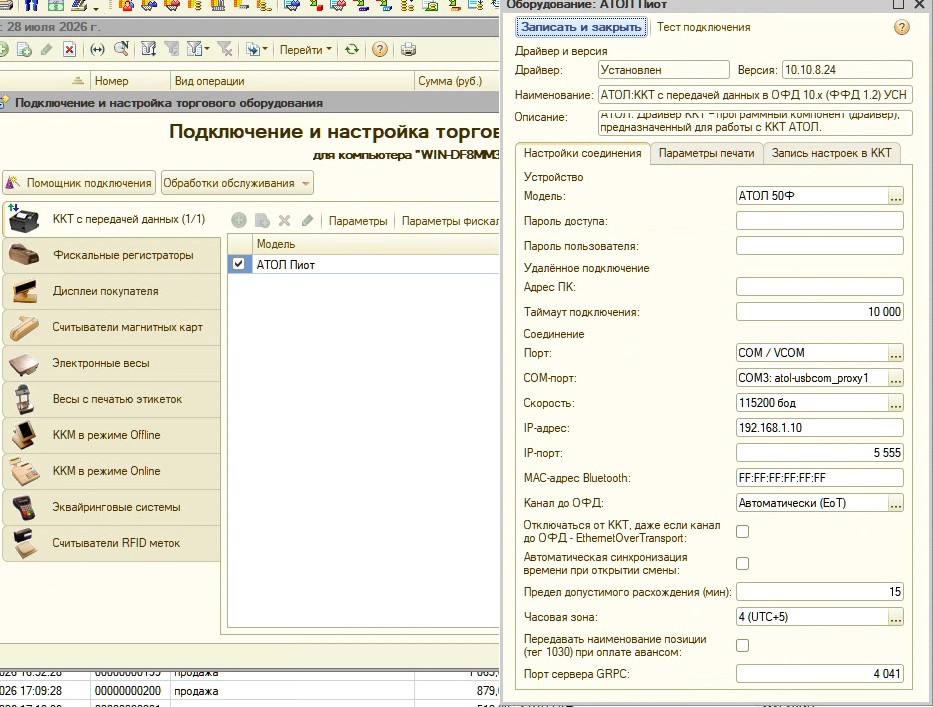Viewport: 933px width, 707px height.
Task: Click the clear filter icon with X
Action: [225, 49]
